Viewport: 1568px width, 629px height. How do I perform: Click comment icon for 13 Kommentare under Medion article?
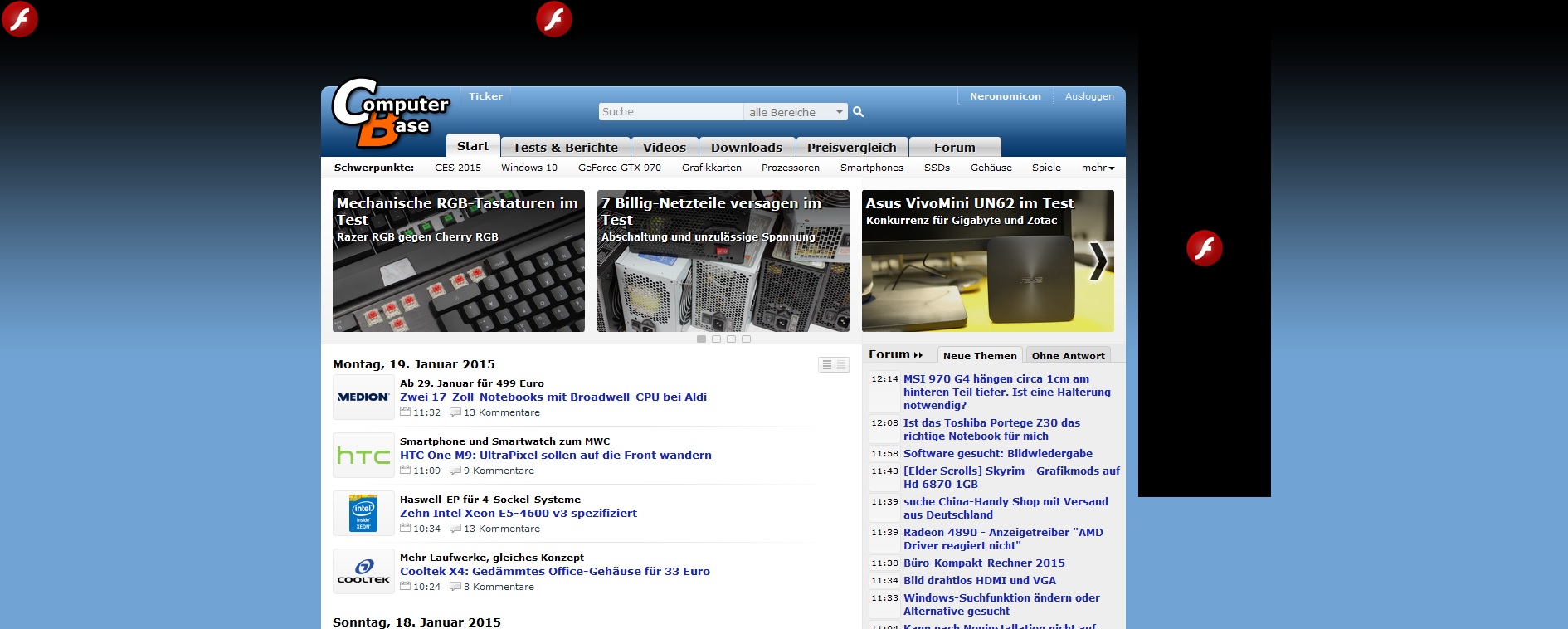(x=455, y=412)
